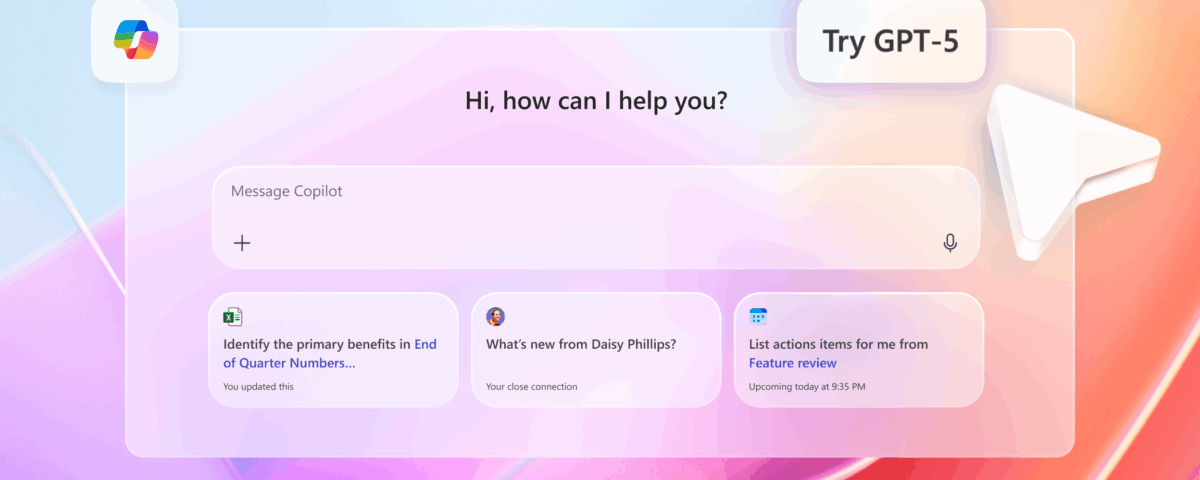Click the Copilot logo icon
The width and height of the screenshot is (1200, 480).
point(135,40)
